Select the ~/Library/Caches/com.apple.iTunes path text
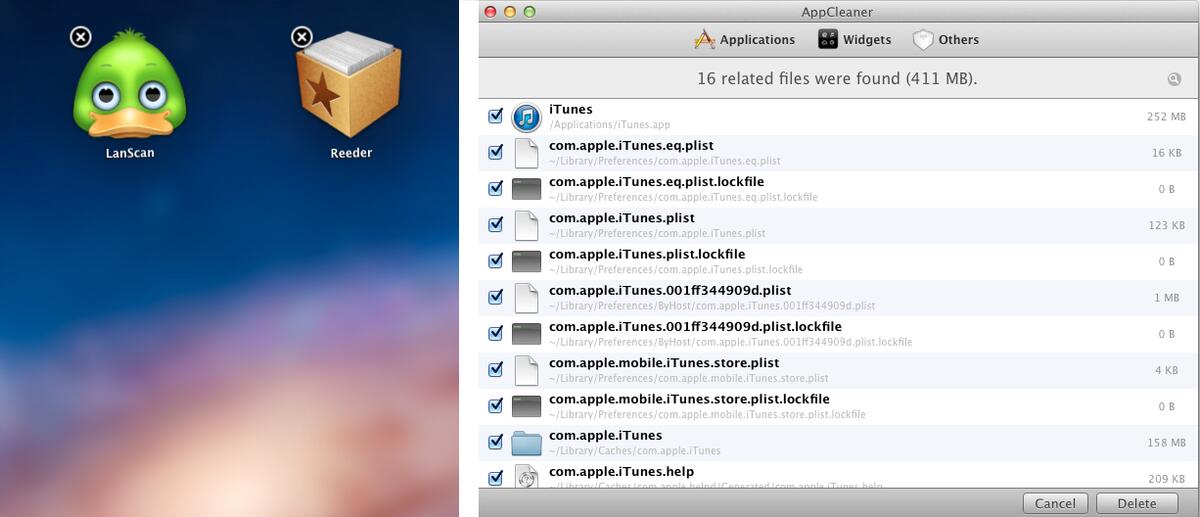1200x517 pixels. pyautogui.click(x=635, y=451)
